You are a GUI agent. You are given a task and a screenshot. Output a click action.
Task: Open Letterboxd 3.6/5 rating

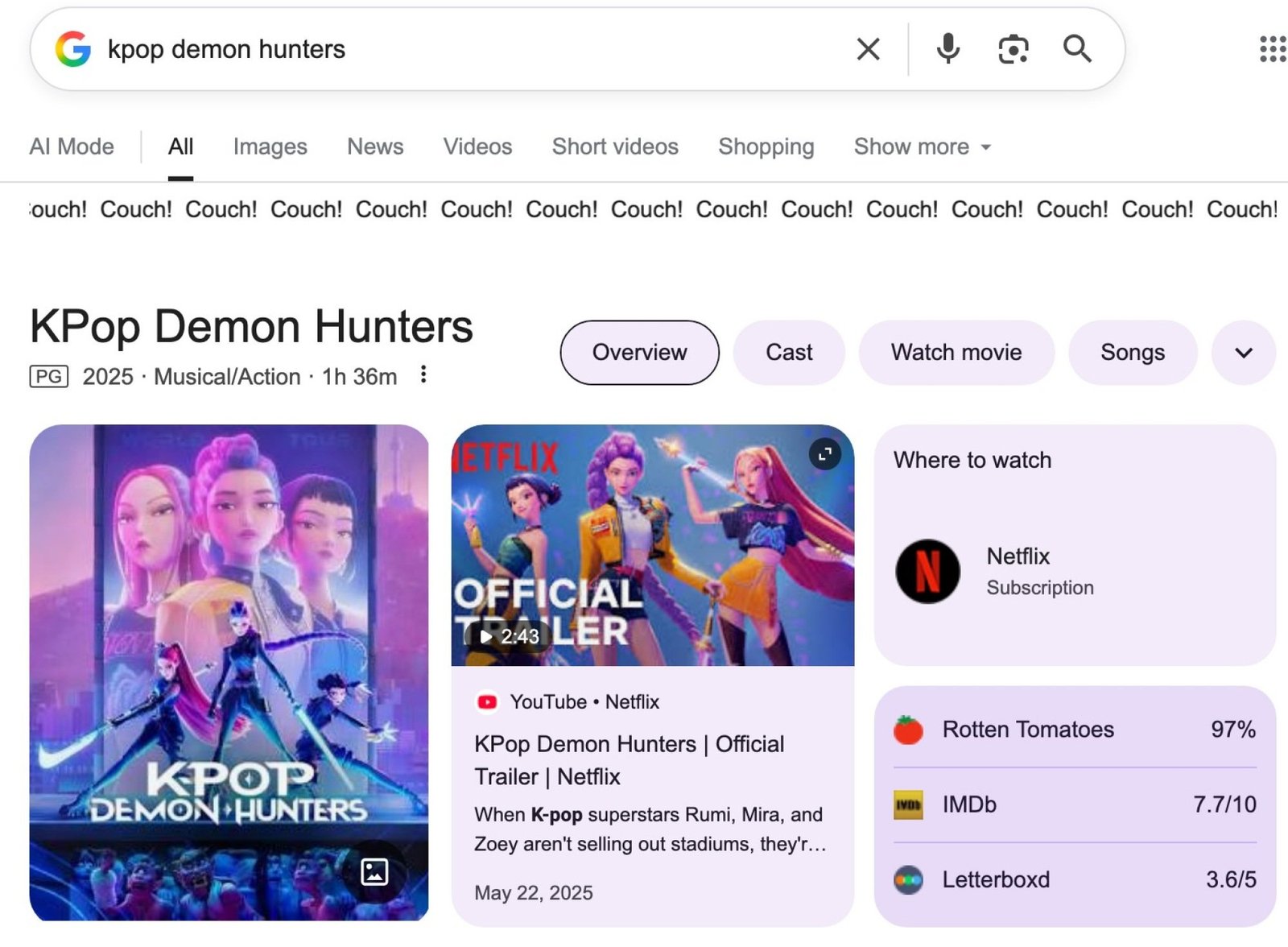pos(1075,879)
